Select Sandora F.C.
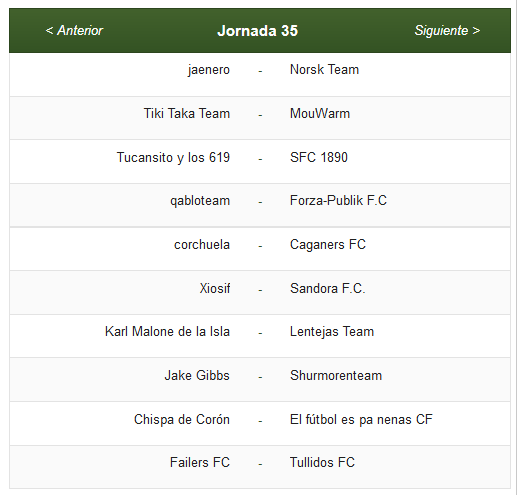This screenshot has height=495, width=517. click(328, 289)
